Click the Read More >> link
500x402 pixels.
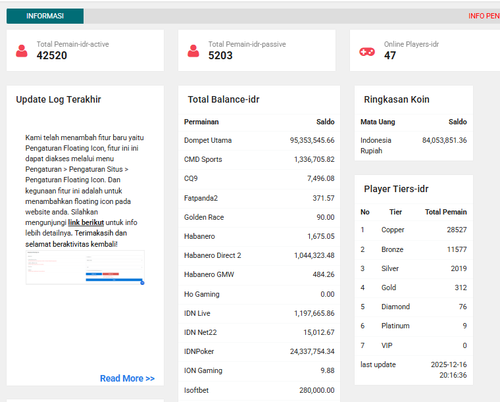tap(127, 378)
